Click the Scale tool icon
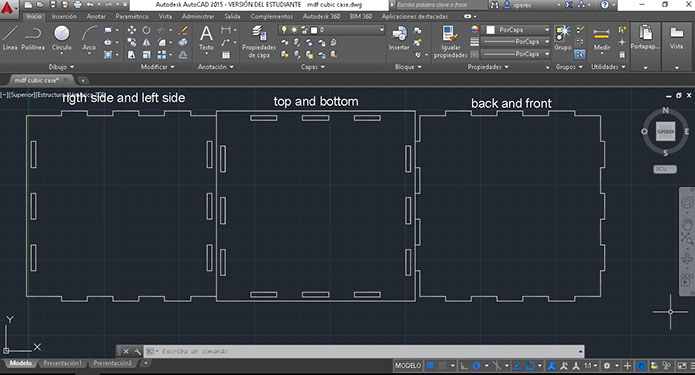The width and height of the screenshot is (695, 375). (146, 55)
